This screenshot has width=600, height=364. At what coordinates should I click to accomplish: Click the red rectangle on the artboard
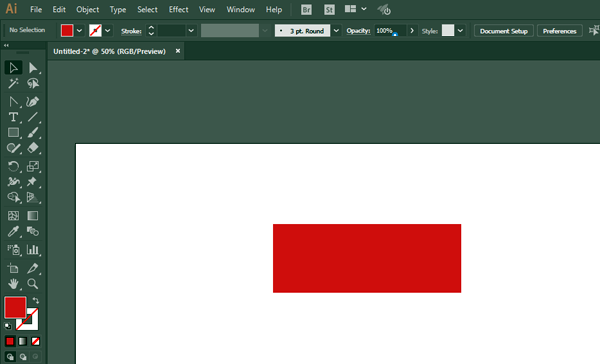click(x=367, y=258)
